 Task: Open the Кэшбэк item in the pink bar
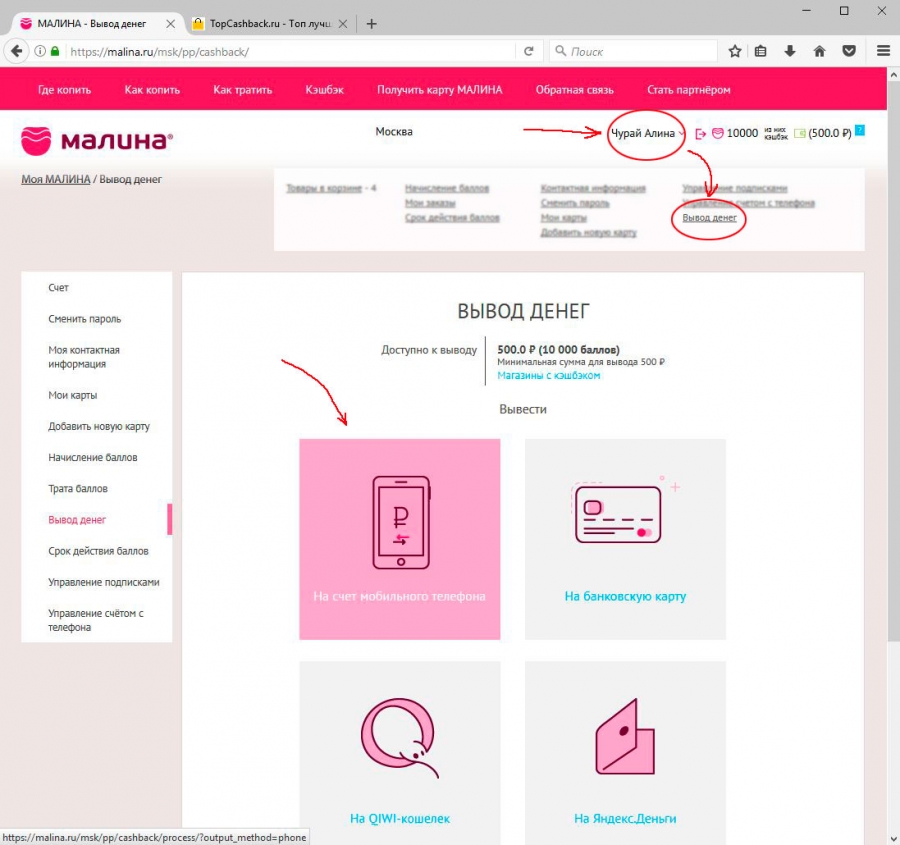324,90
